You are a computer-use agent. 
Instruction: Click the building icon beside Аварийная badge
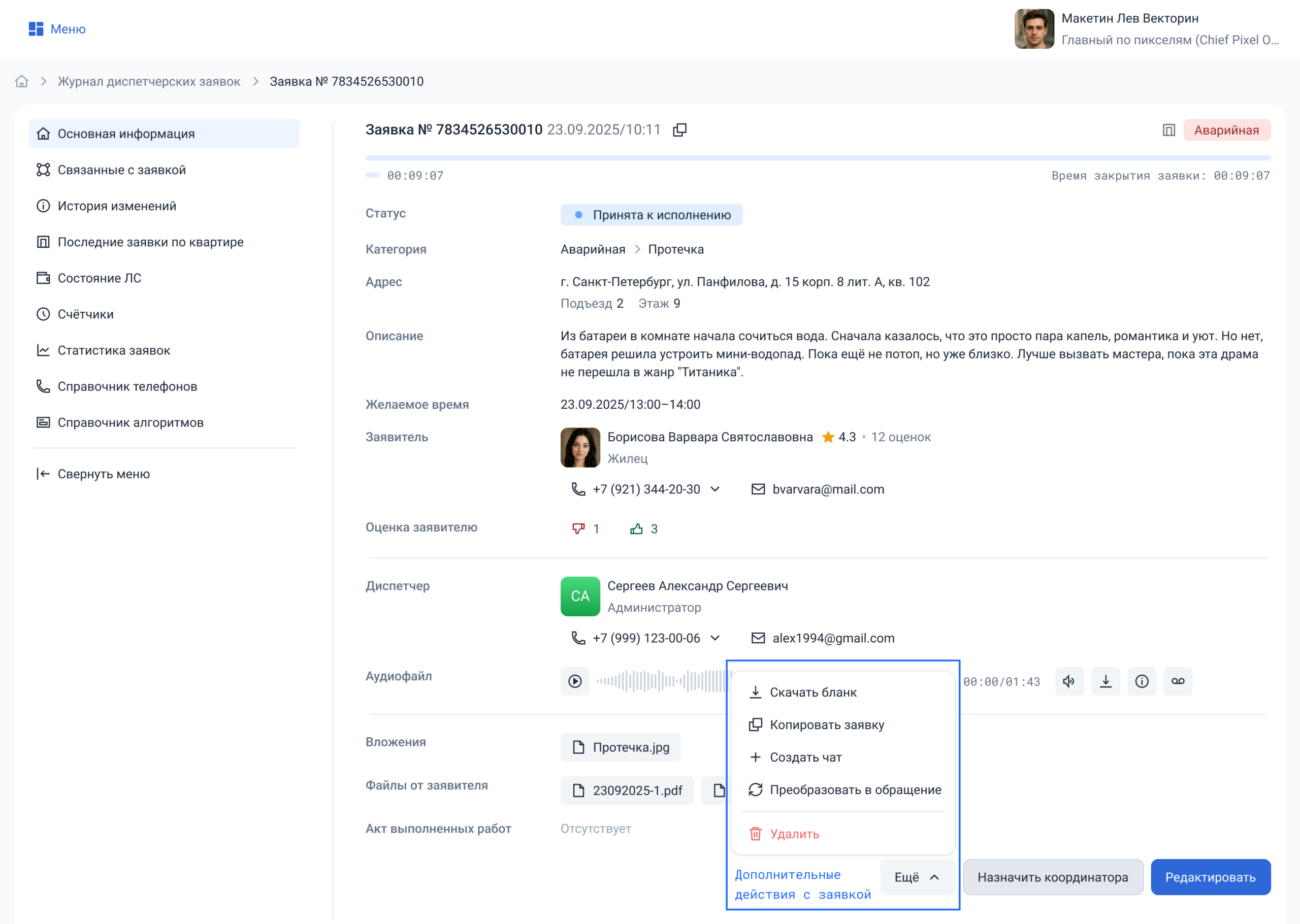coord(1168,130)
